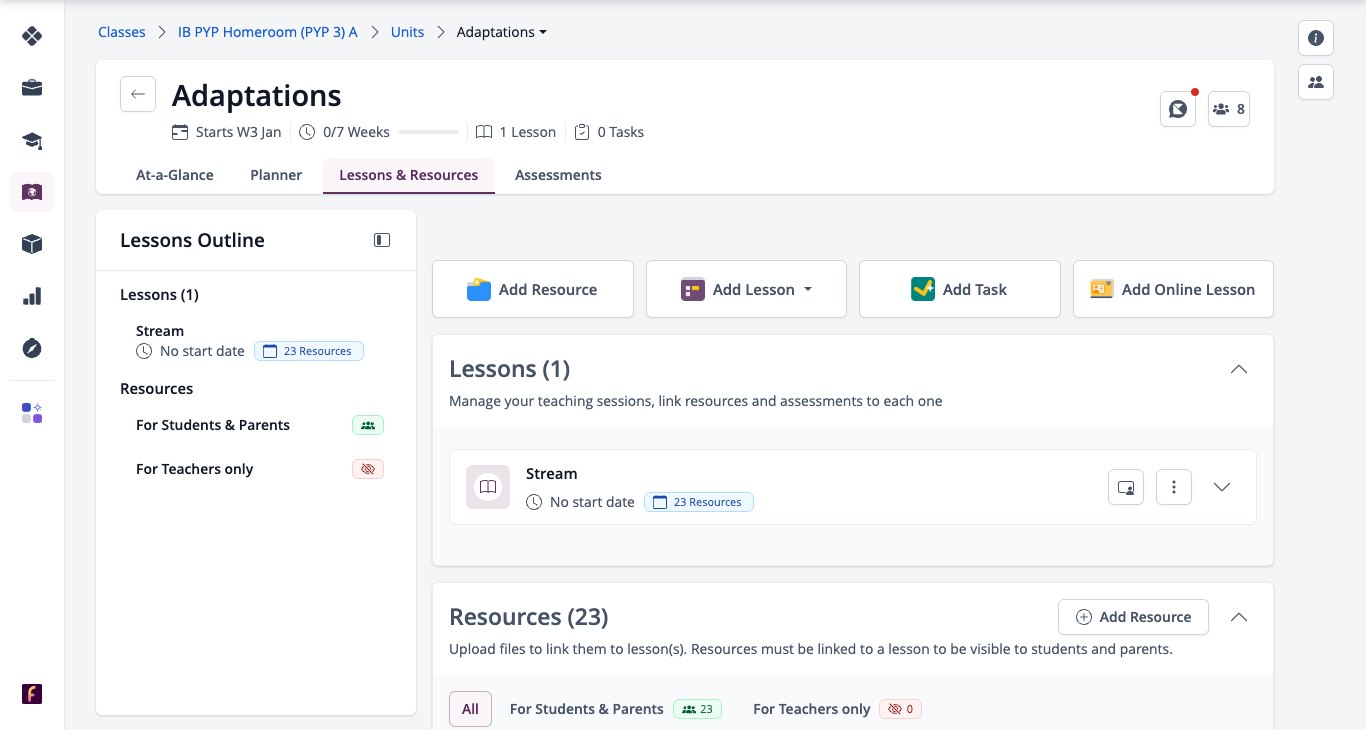The image size is (1366, 730).
Task: Toggle For Teachers only hidden badge in outline
Action: click(x=368, y=469)
